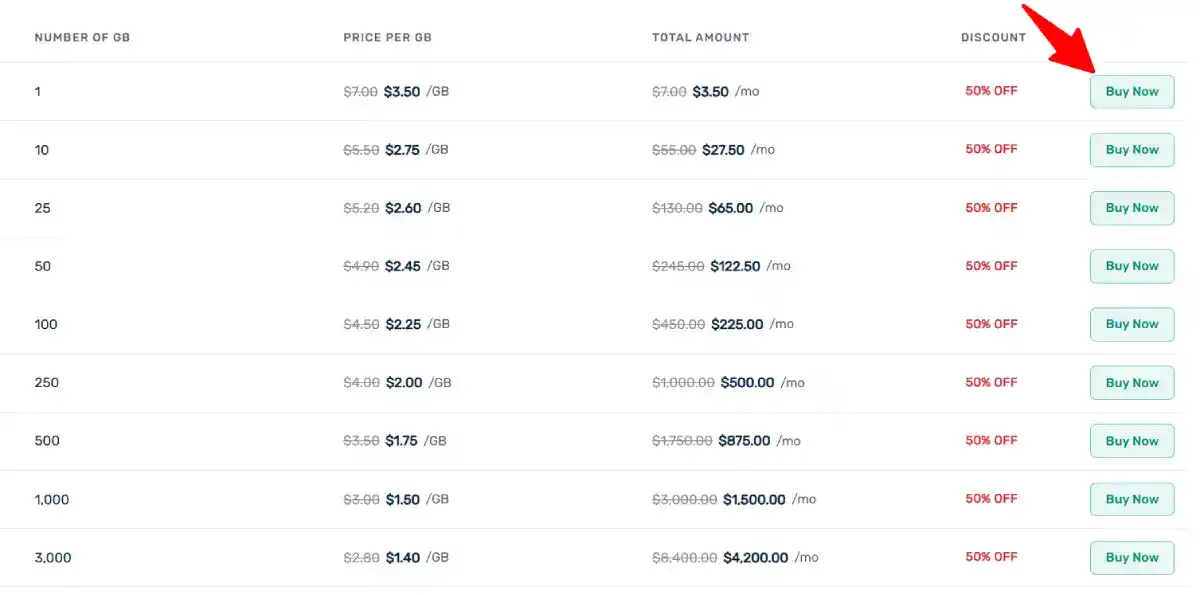Screen dimensions: 1200x595
Task: Click Buy Now for the 500 GB plan
Action: point(1131,441)
